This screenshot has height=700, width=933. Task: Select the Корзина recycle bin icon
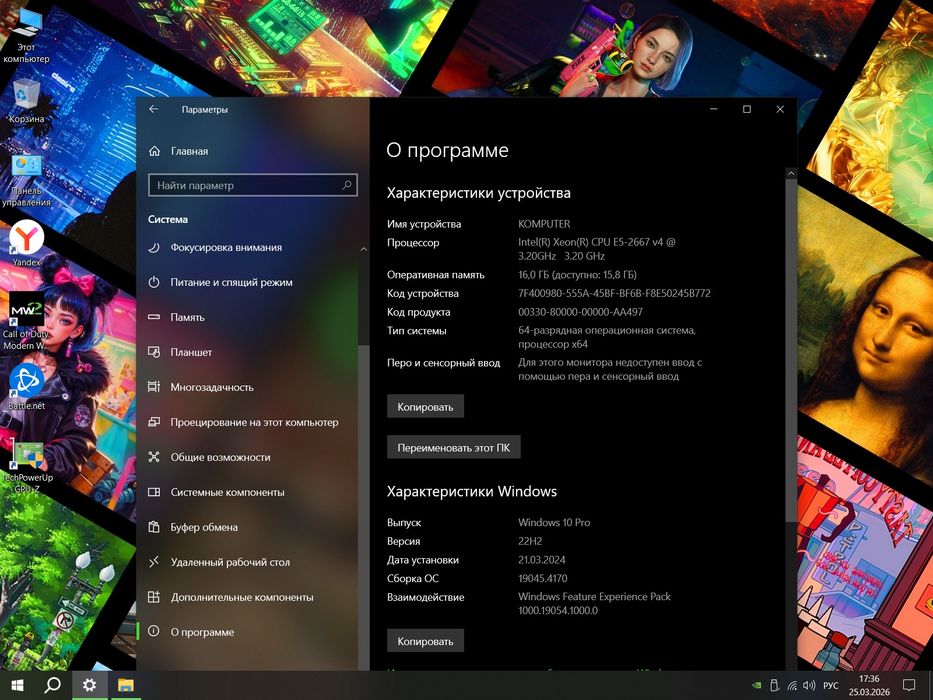coord(26,101)
